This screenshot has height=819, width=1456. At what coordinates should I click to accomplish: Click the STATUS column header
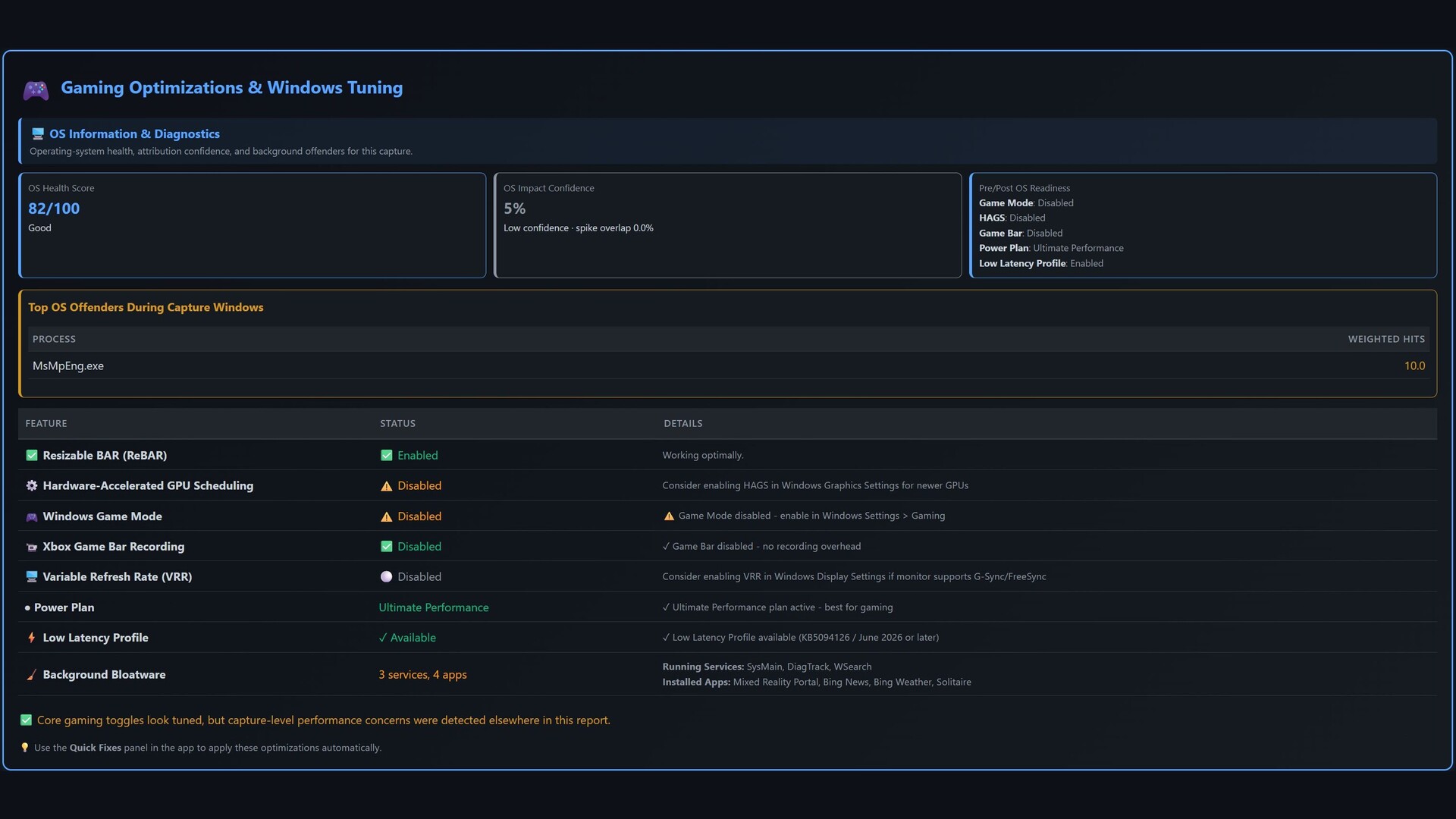pos(397,424)
